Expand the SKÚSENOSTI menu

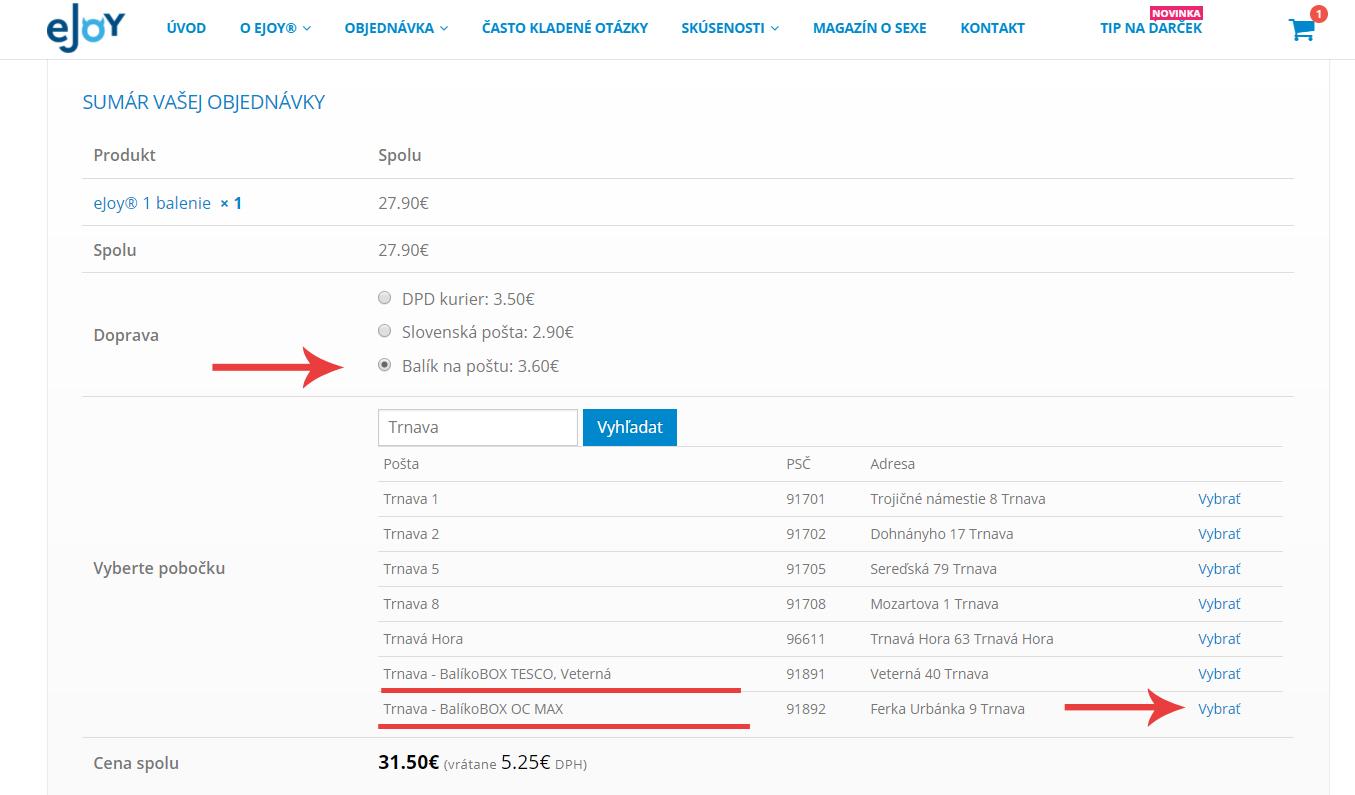(730, 28)
